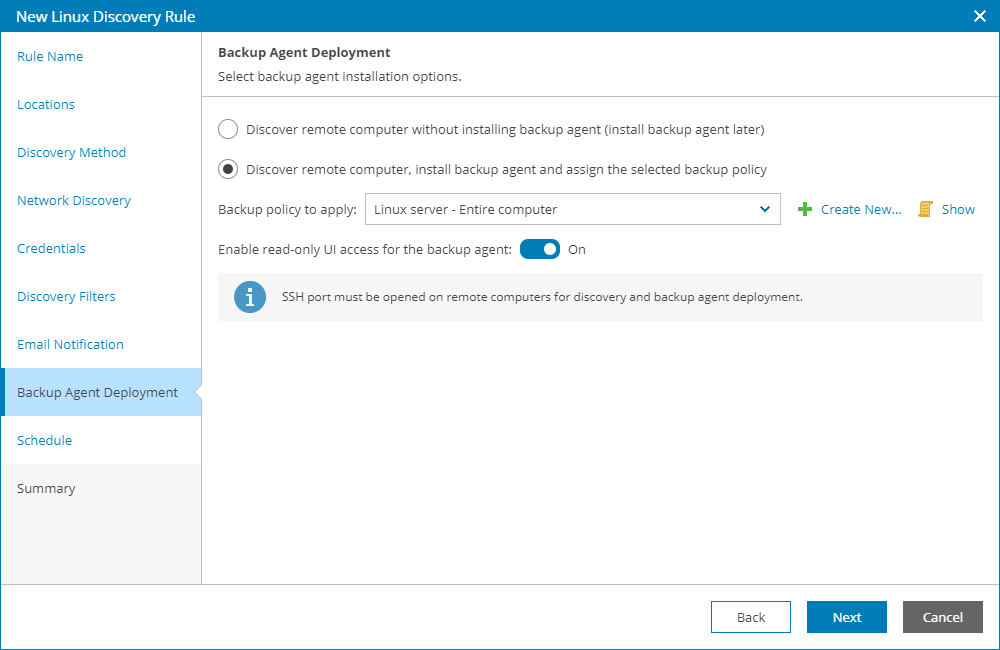Open the Rule Name step

(x=50, y=57)
